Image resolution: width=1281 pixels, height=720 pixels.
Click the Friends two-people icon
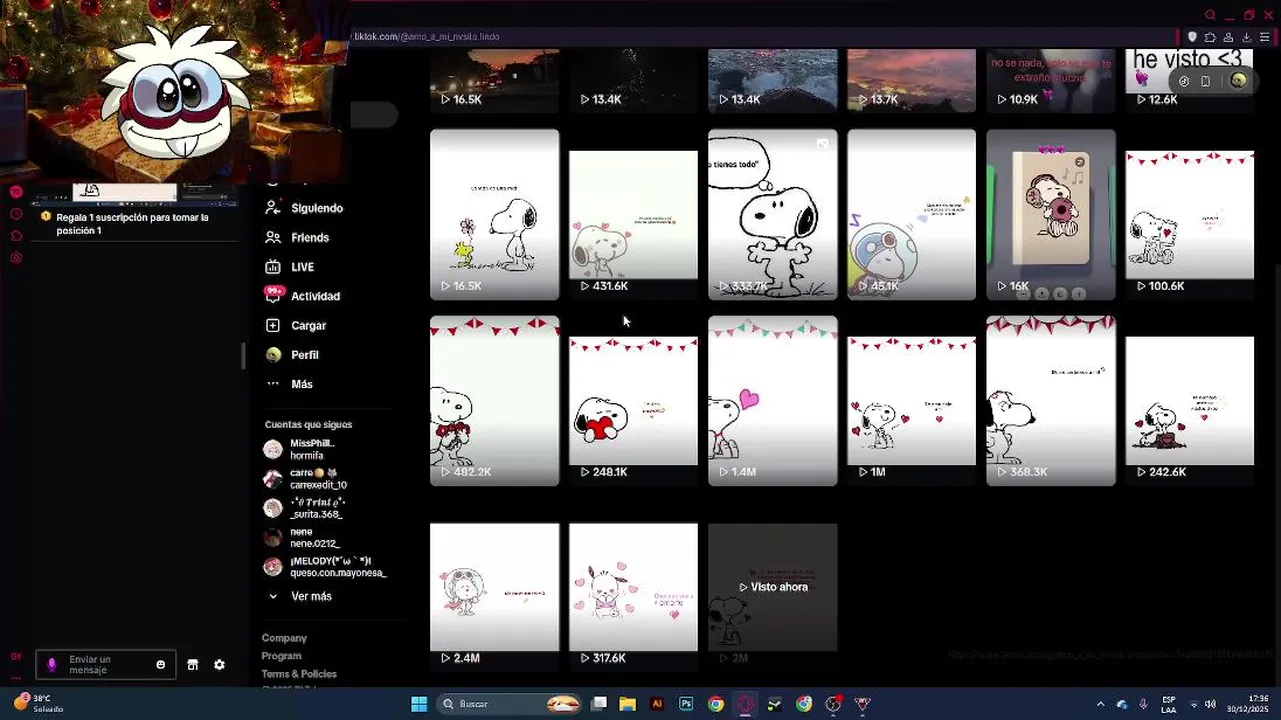(272, 238)
